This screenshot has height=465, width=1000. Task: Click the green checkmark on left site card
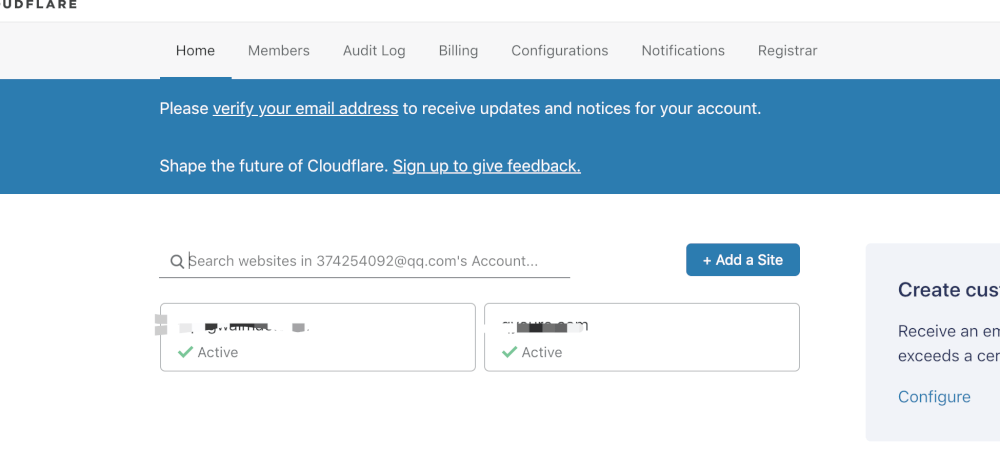[185, 352]
